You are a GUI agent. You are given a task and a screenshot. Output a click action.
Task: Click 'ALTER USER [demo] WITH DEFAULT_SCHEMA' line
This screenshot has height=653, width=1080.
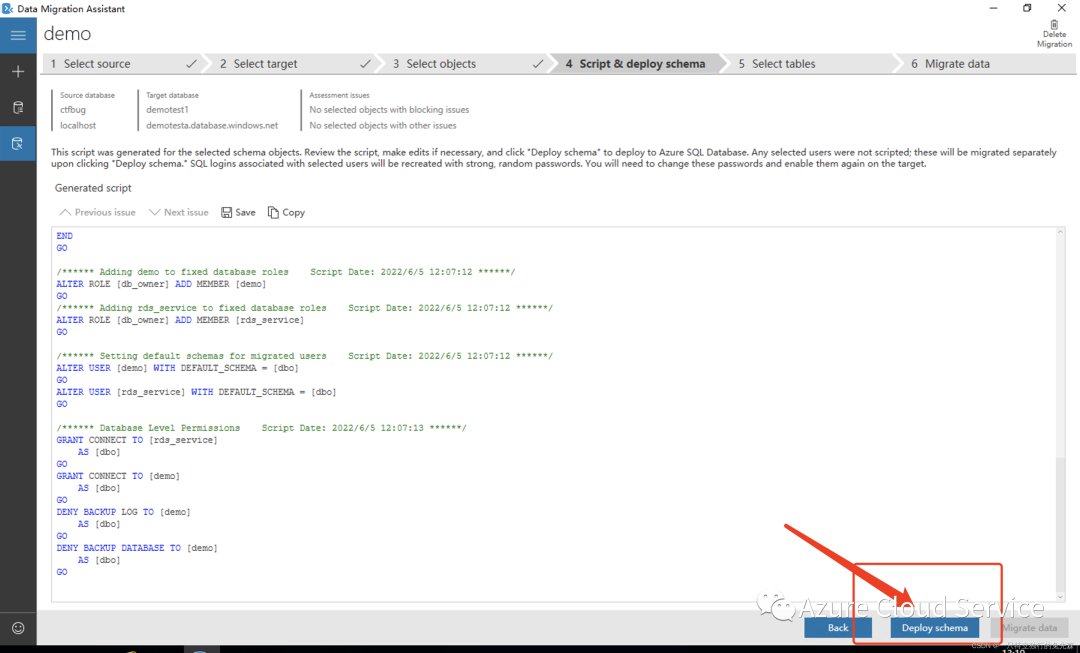click(x=178, y=368)
